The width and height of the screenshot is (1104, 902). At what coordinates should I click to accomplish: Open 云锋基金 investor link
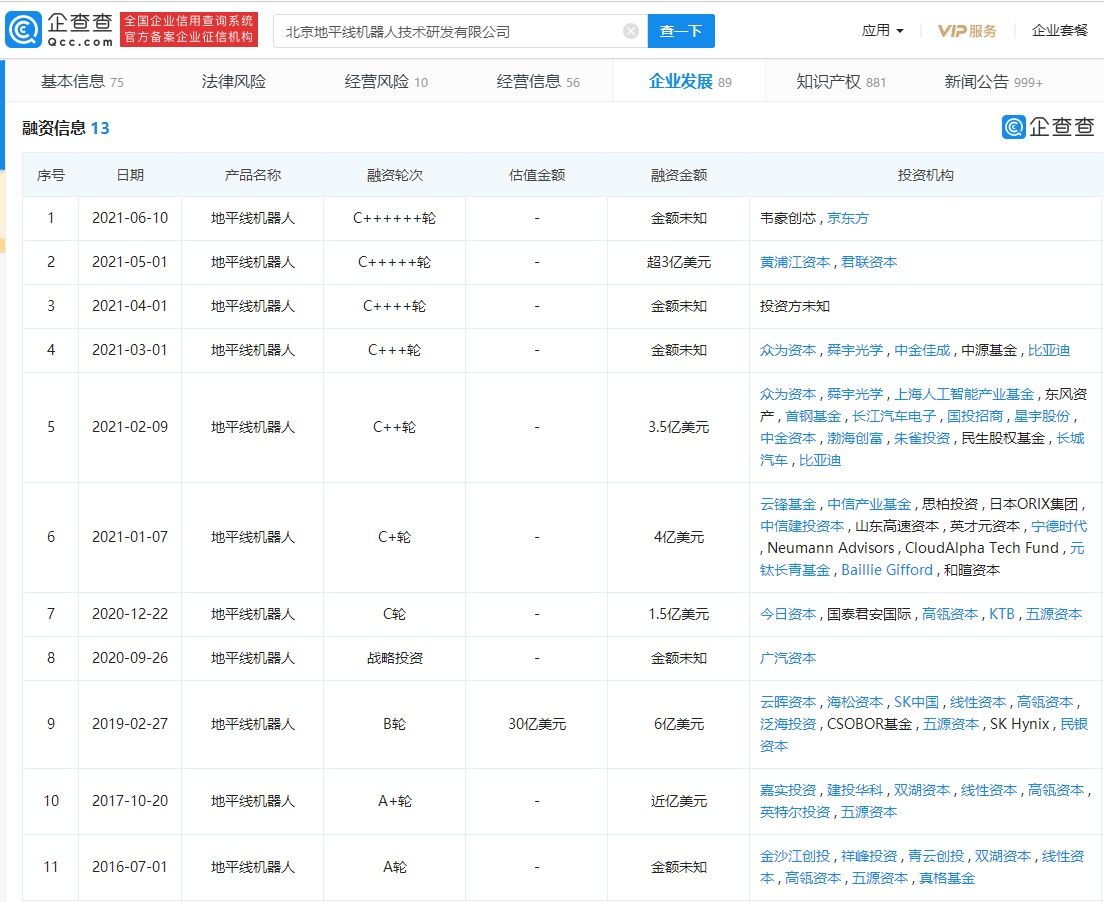(x=788, y=504)
